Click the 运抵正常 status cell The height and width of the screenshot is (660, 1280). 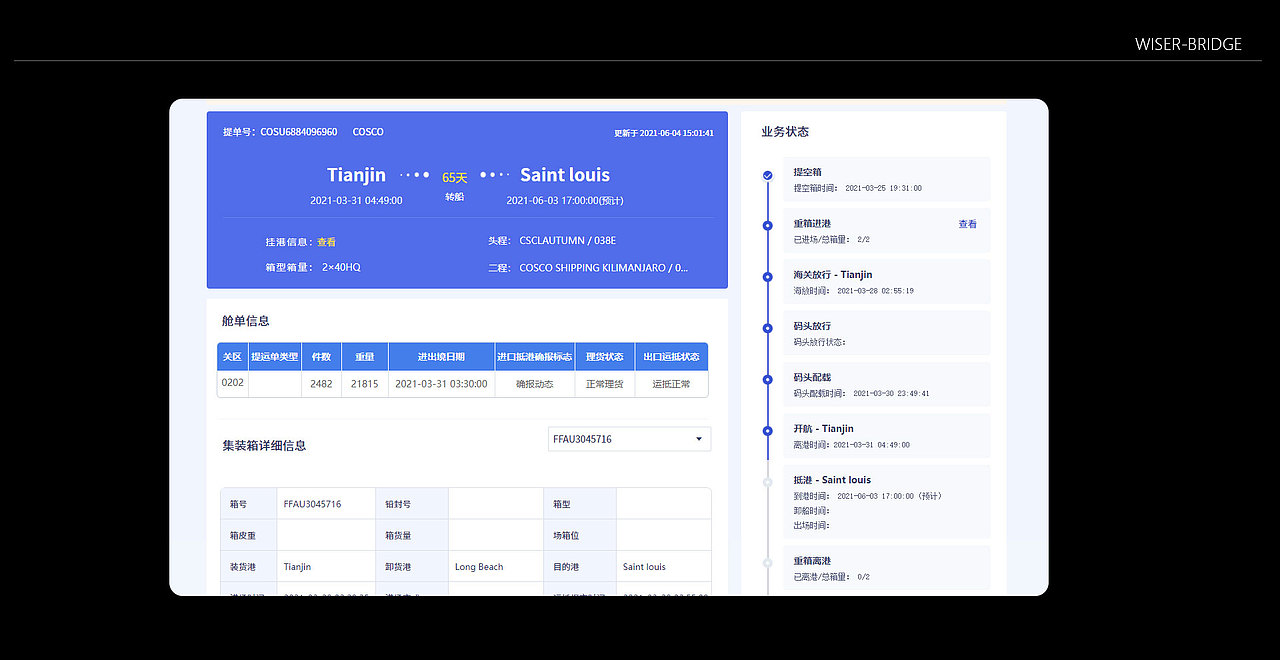[x=671, y=384]
